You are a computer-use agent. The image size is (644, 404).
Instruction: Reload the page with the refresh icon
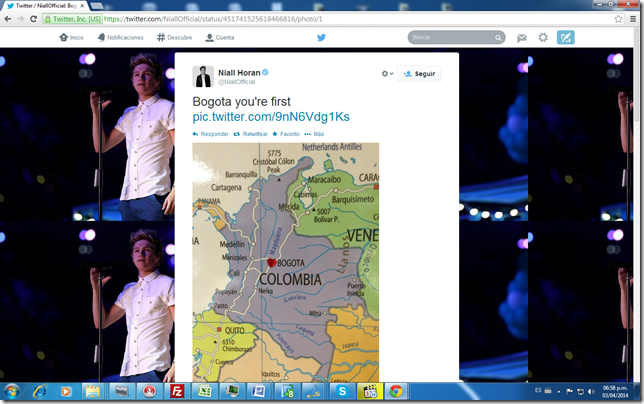point(33,19)
